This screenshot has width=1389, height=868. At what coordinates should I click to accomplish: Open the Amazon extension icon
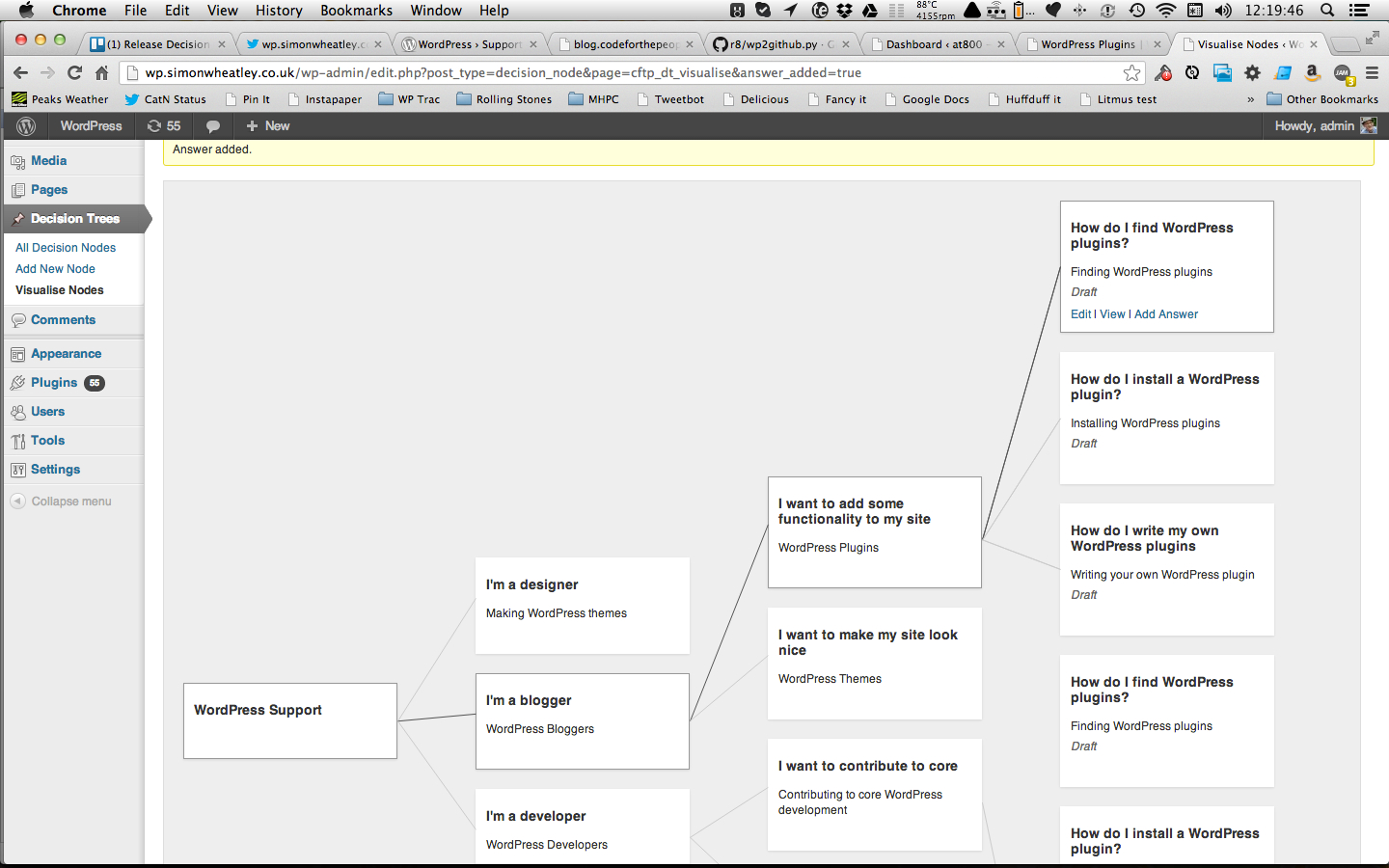(x=1312, y=72)
